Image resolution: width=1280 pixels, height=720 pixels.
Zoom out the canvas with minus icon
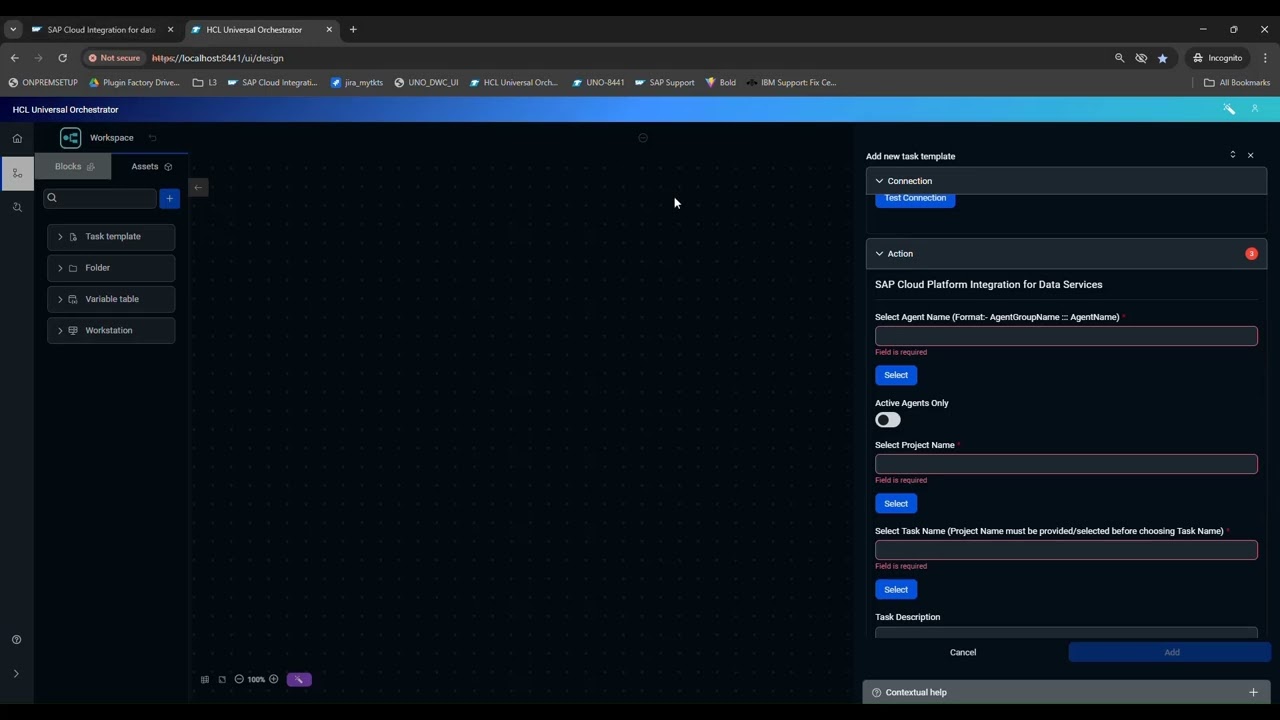coord(239,680)
